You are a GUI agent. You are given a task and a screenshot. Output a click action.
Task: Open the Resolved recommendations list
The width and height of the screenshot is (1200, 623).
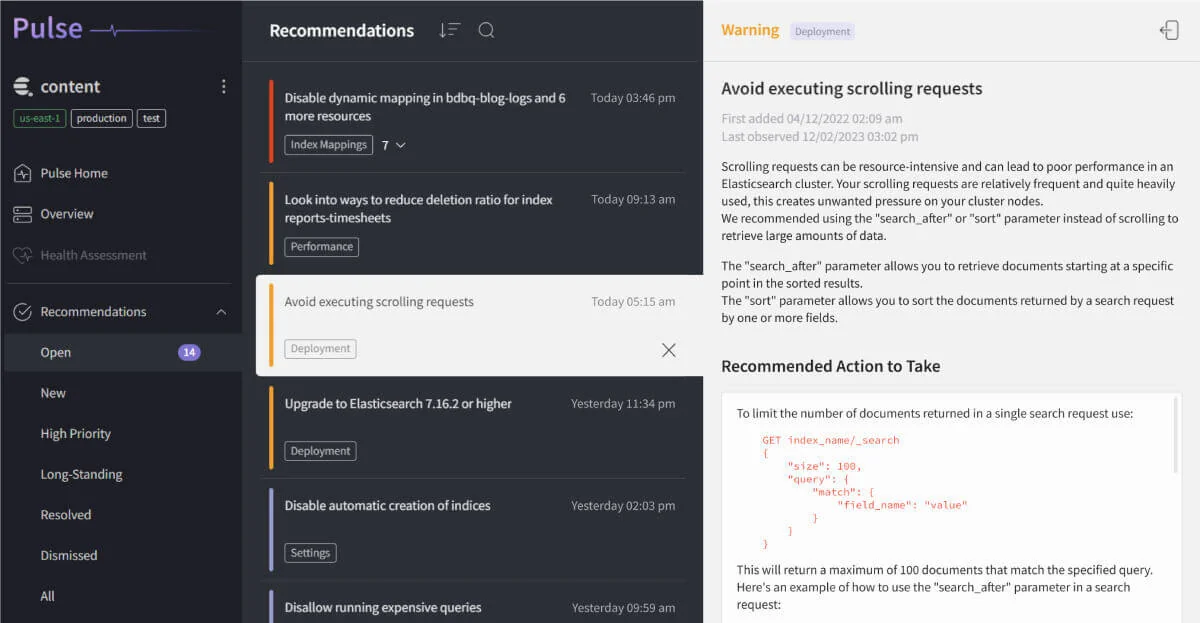click(65, 515)
